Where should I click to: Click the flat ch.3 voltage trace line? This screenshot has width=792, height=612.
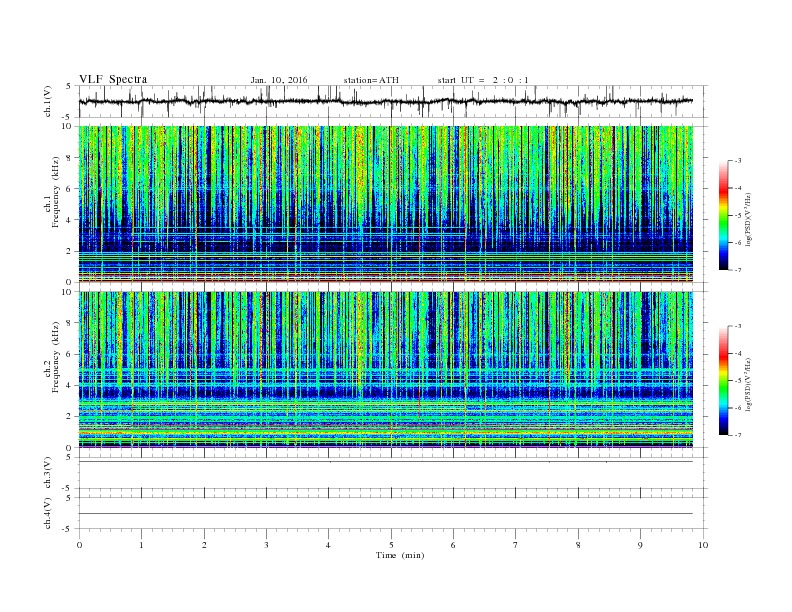point(386,462)
